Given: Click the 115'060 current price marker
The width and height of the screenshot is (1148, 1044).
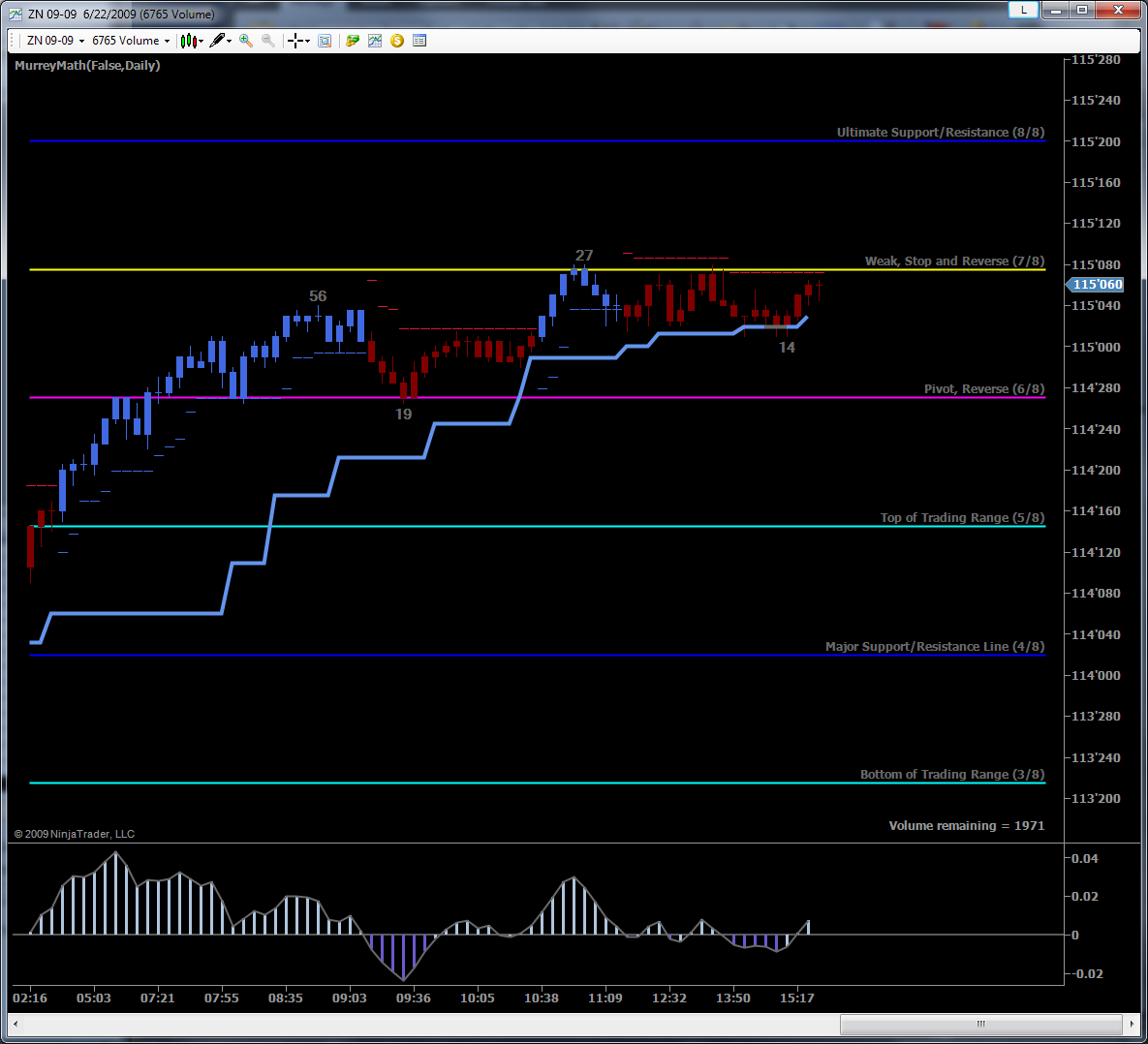Looking at the screenshot, I should tap(1096, 285).
